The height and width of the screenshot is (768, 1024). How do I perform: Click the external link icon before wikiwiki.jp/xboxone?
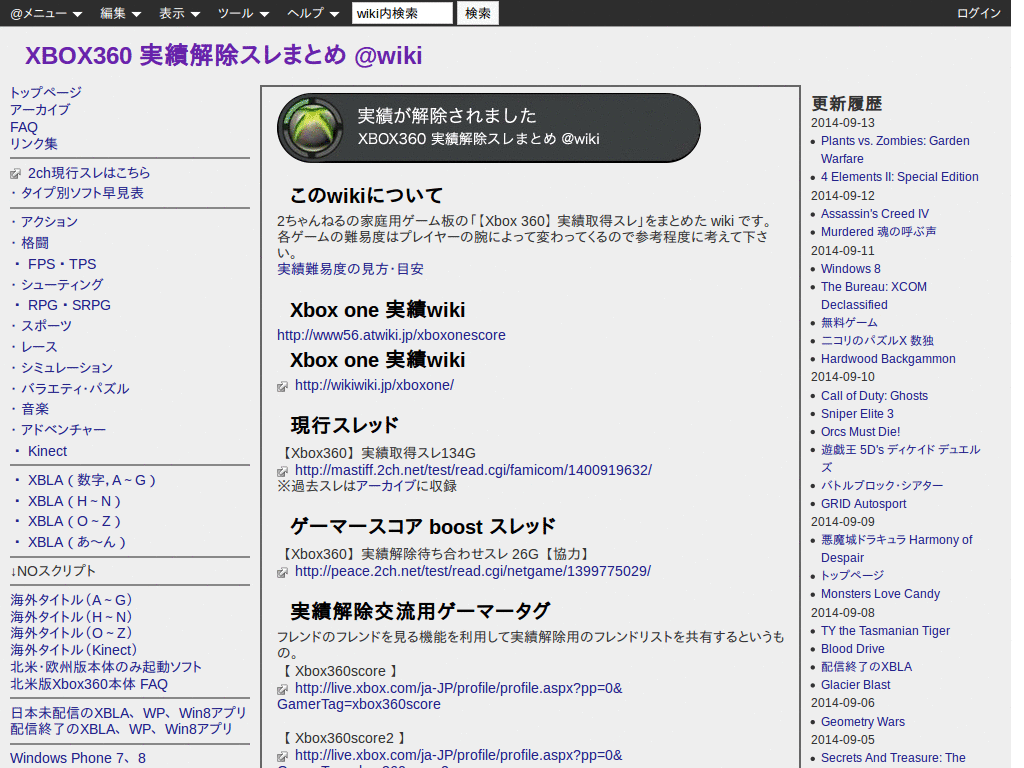pyautogui.click(x=284, y=385)
